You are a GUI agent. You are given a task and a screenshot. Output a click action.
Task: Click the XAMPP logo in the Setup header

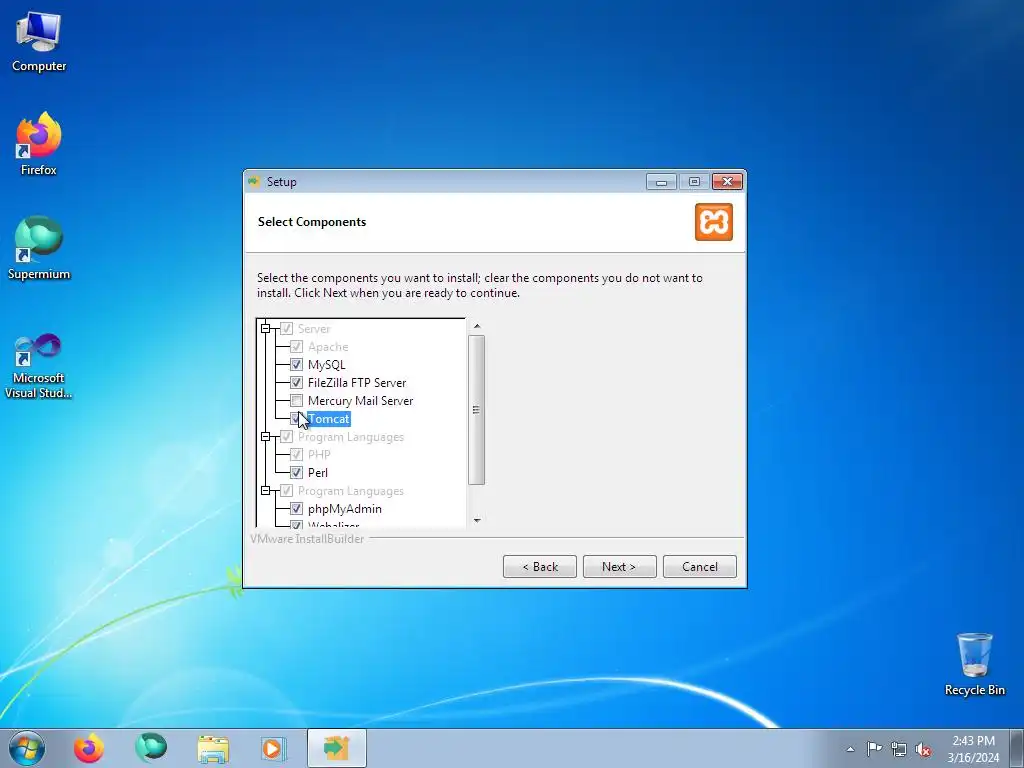(714, 222)
